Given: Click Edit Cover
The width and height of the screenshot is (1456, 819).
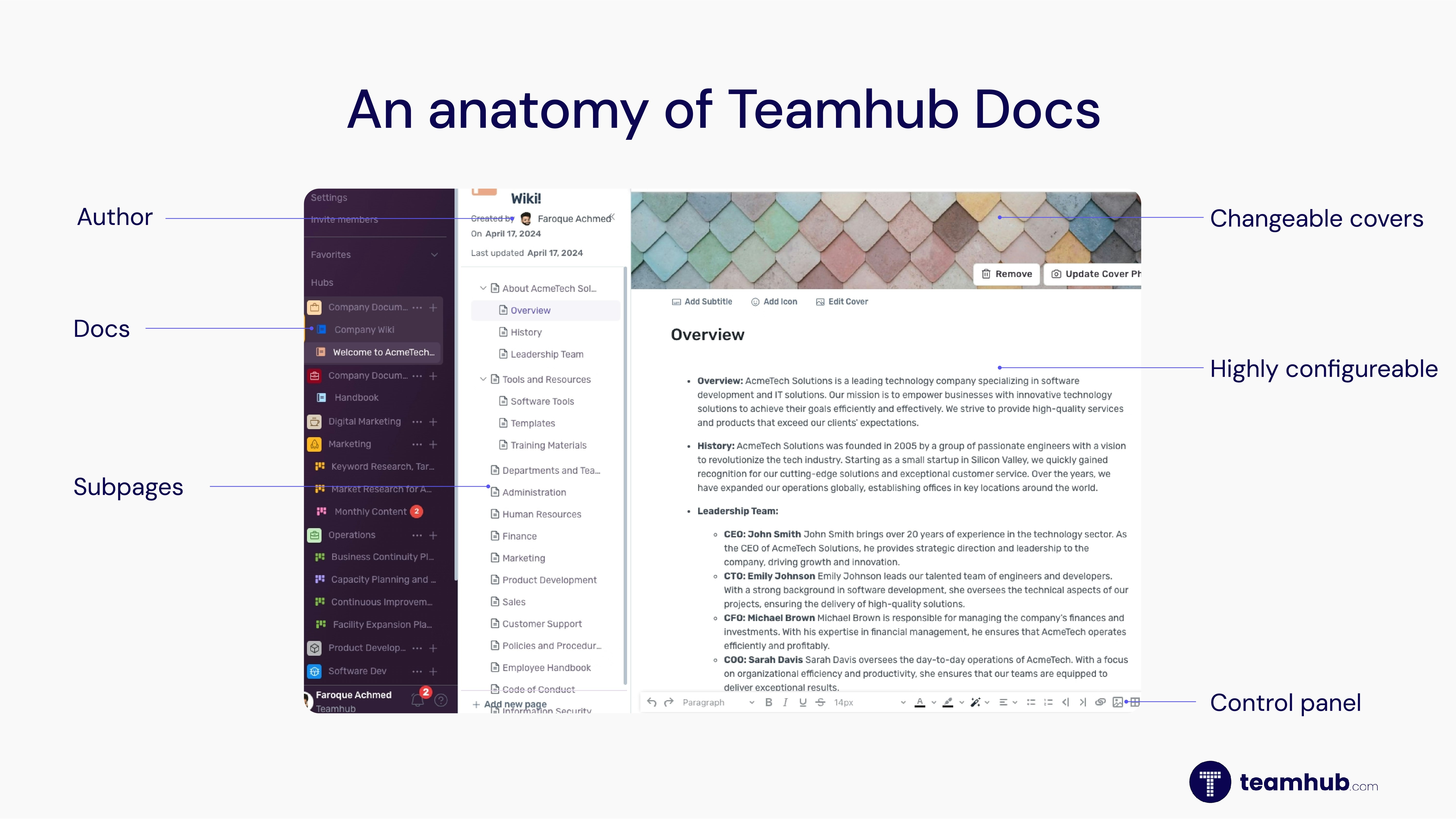Looking at the screenshot, I should coord(842,302).
